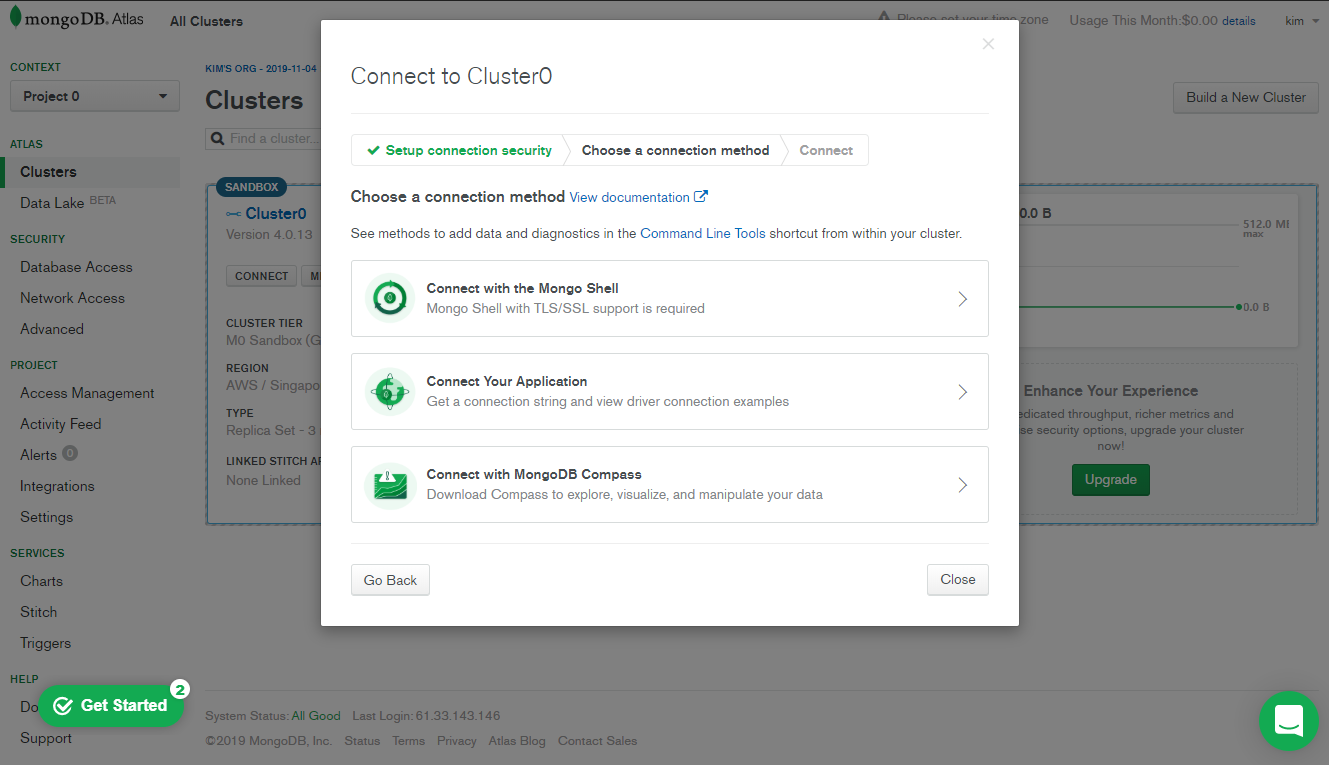
Task: Select the Connect step tab
Action: tap(826, 150)
